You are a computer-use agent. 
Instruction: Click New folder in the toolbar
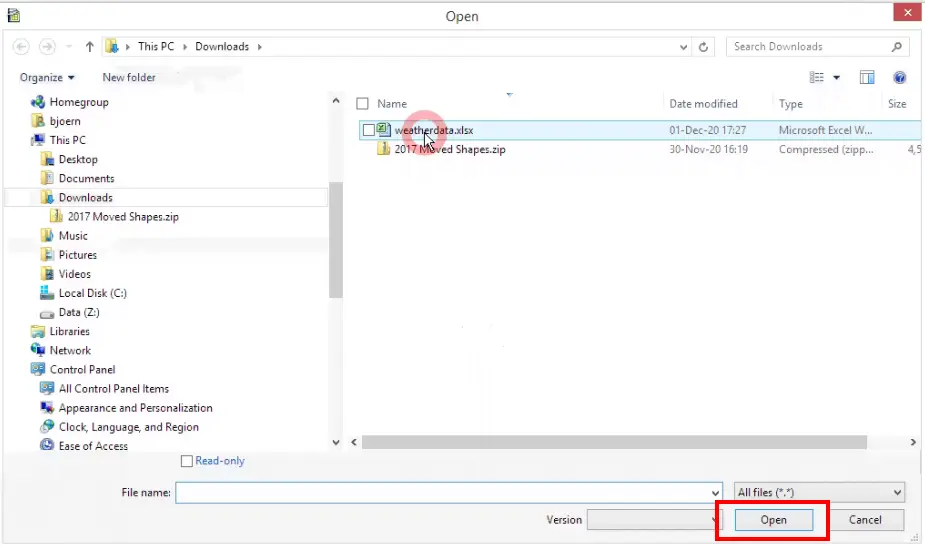129,77
